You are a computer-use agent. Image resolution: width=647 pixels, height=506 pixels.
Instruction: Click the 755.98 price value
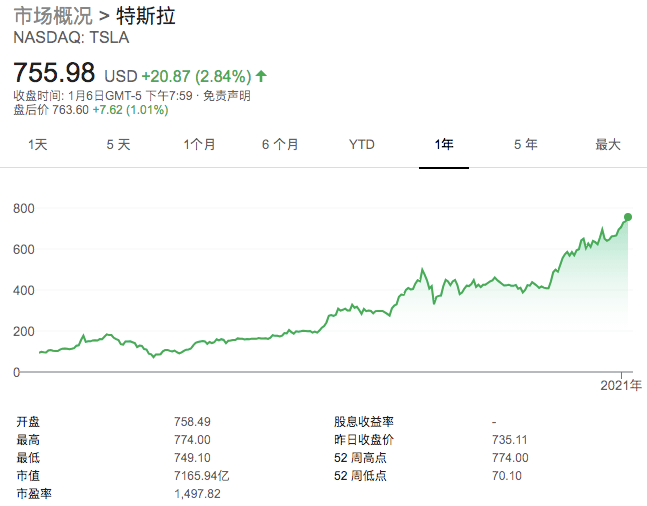tap(54, 73)
